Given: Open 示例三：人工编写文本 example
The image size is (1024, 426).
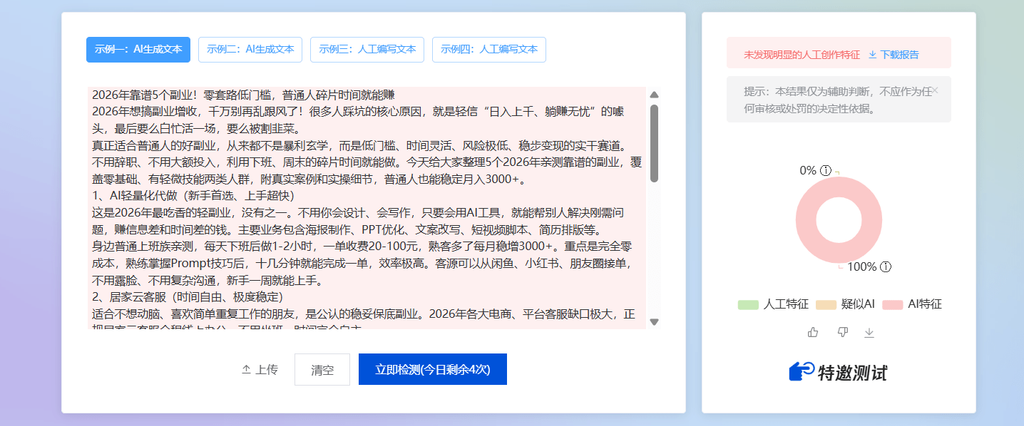Looking at the screenshot, I should (x=368, y=49).
